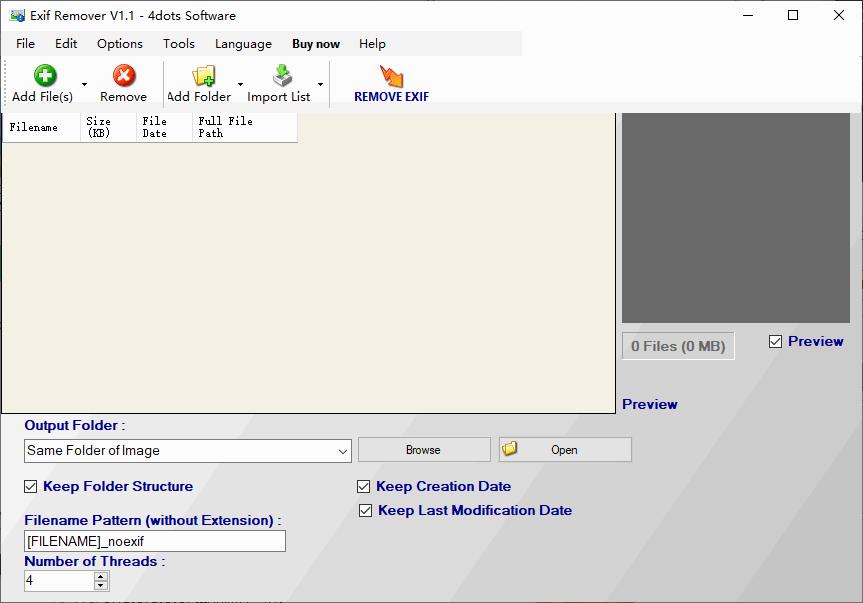Uncheck Keep Creation Date
The width and height of the screenshot is (863, 603).
coord(363,486)
